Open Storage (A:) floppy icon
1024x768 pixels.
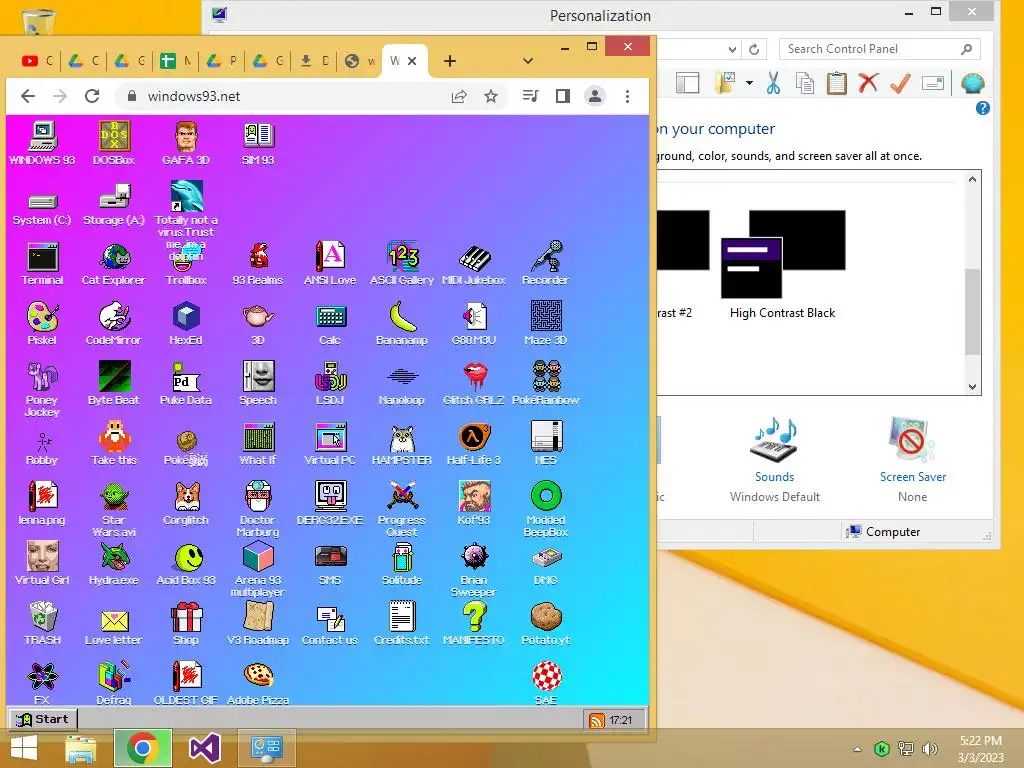point(114,204)
